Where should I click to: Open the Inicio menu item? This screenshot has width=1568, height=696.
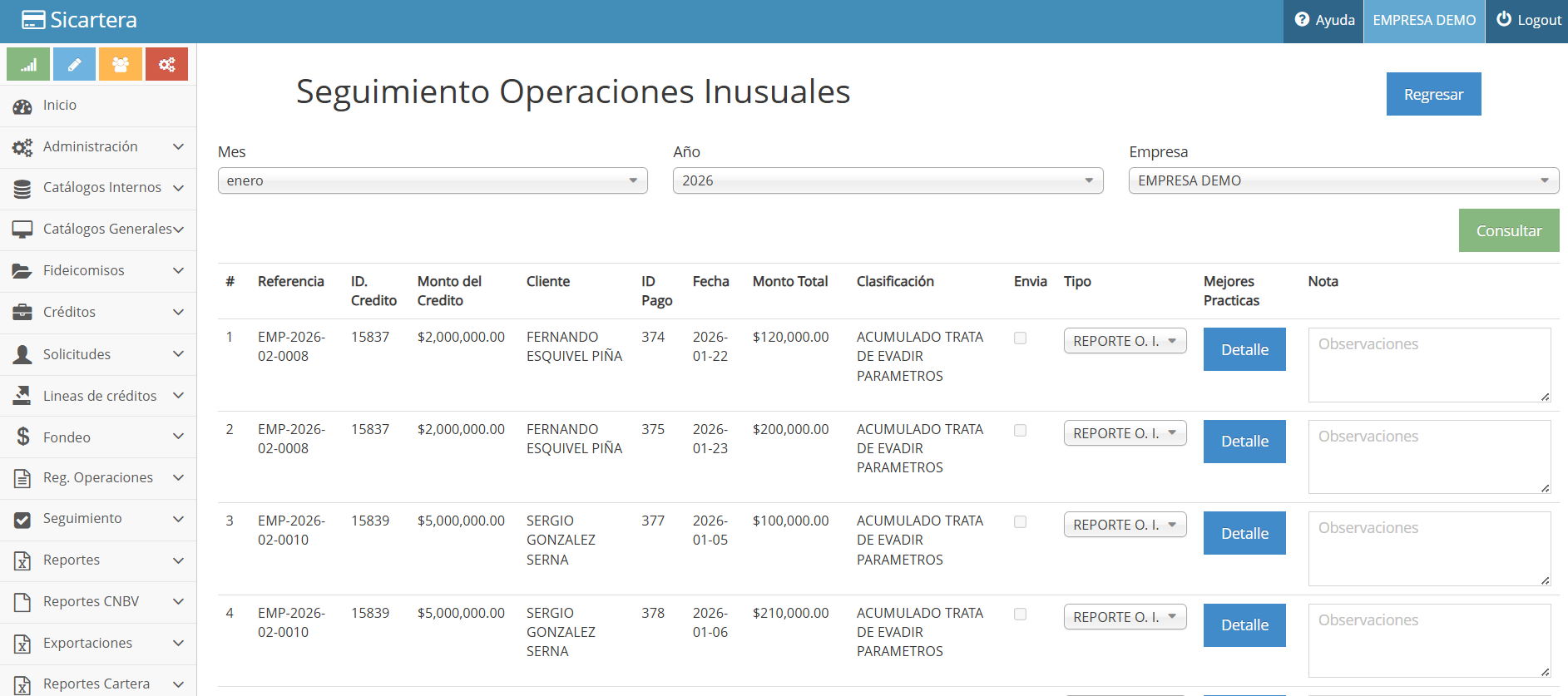point(98,106)
